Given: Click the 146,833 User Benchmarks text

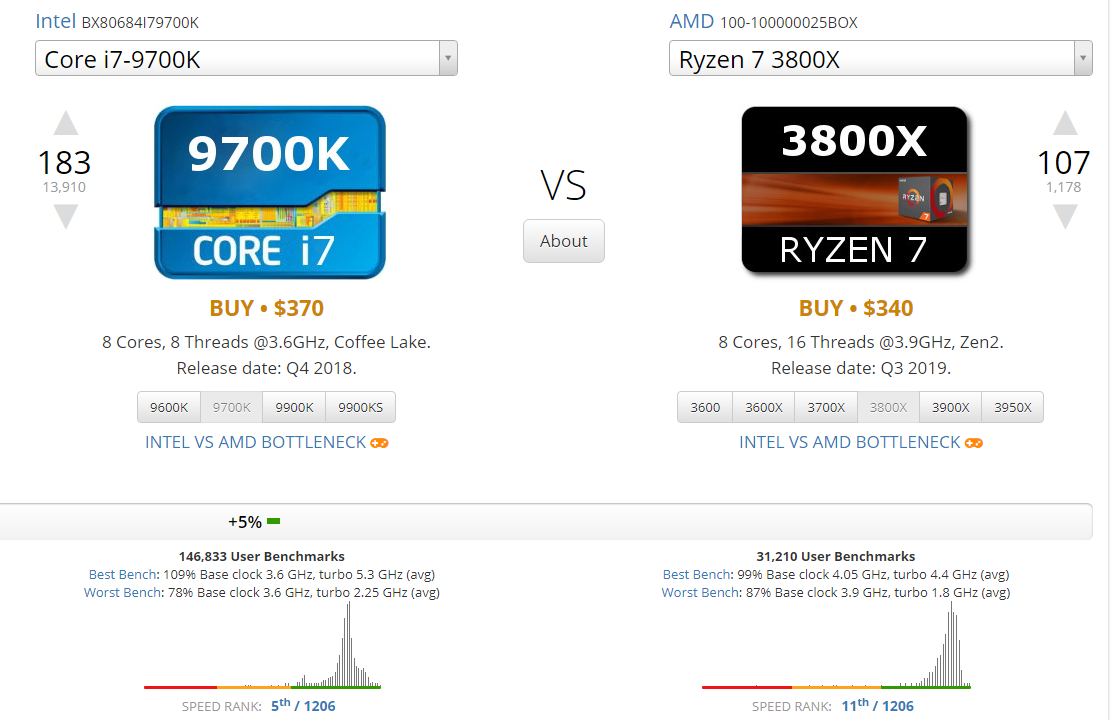Looking at the screenshot, I should pyautogui.click(x=262, y=557).
